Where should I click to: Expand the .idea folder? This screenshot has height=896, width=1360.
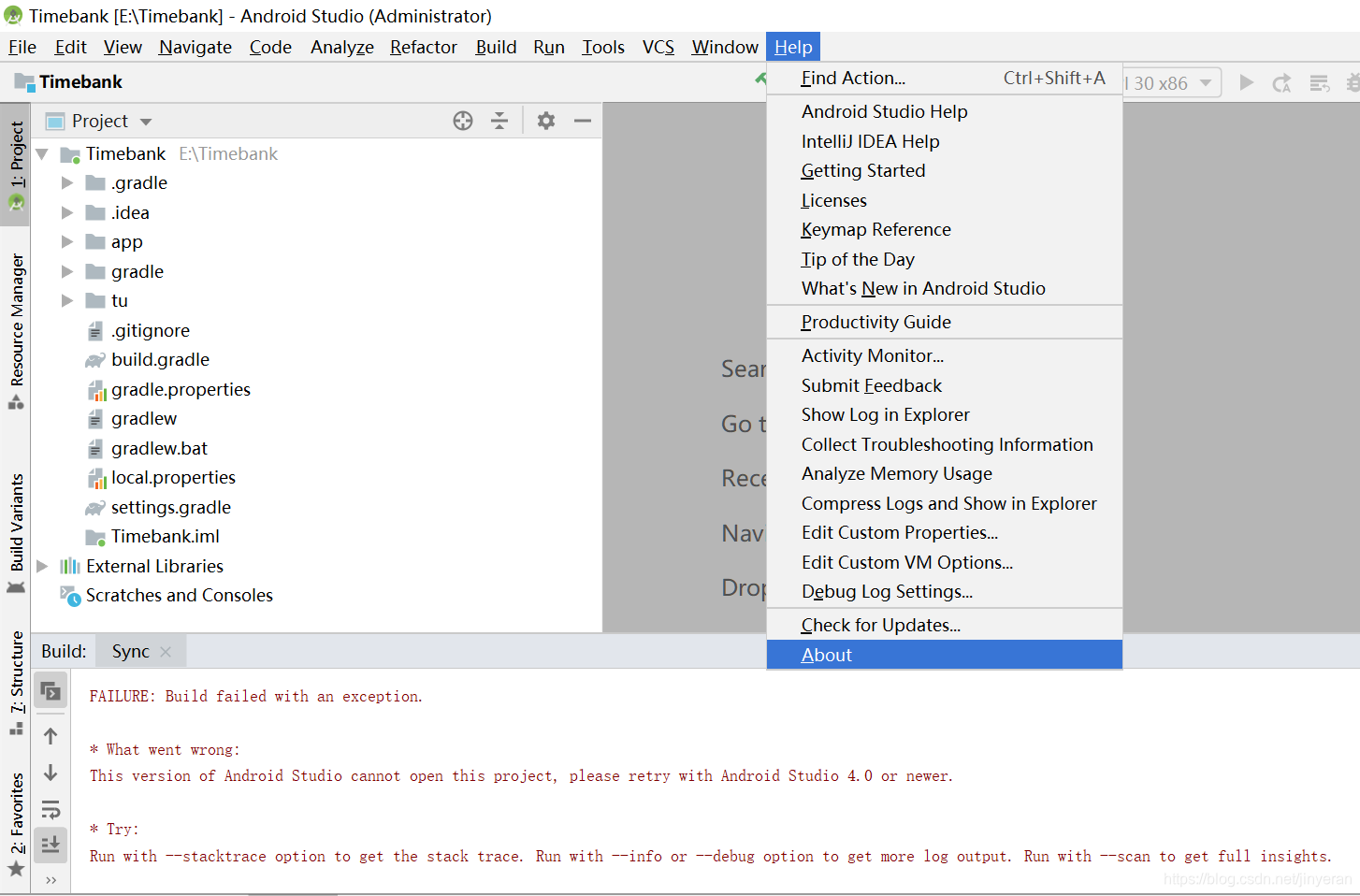pyautogui.click(x=67, y=212)
